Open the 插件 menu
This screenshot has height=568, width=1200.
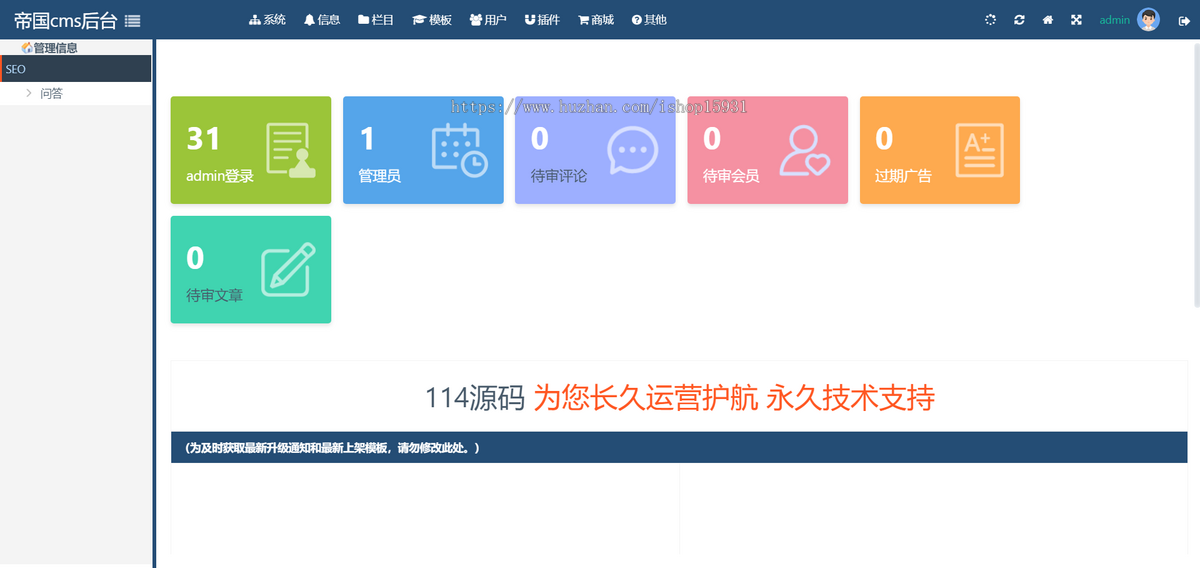(542, 20)
